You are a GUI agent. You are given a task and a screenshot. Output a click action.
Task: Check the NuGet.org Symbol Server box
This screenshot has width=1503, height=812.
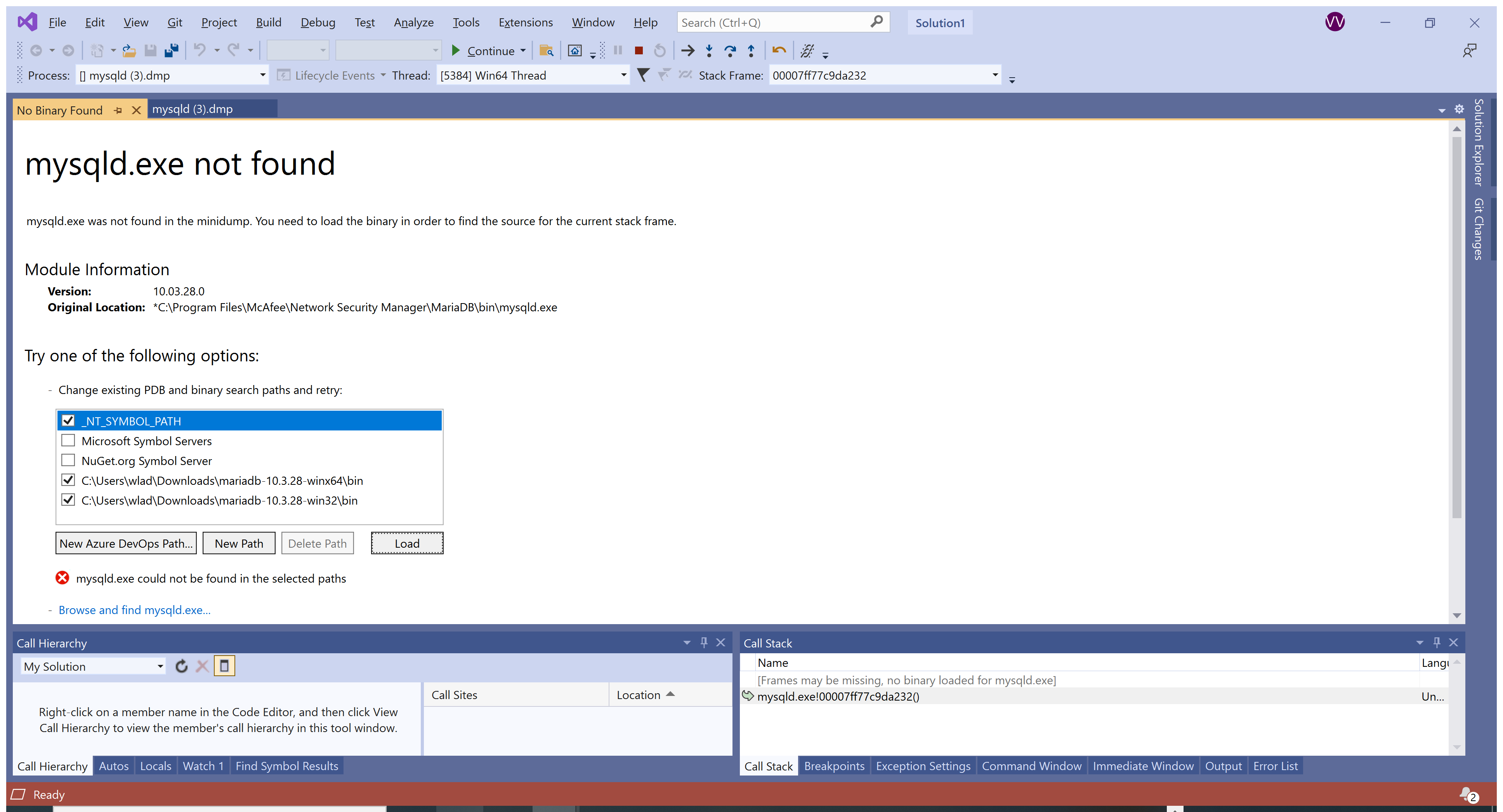click(x=68, y=460)
